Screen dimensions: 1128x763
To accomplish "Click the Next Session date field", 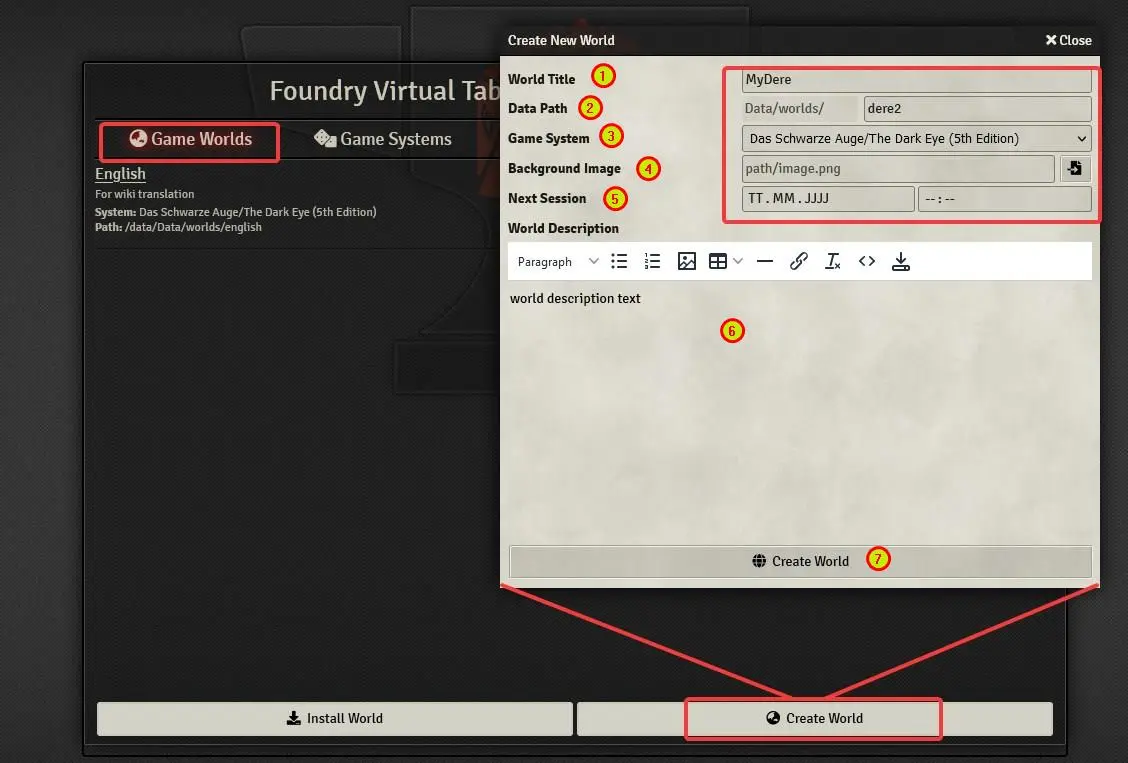I will (828, 198).
